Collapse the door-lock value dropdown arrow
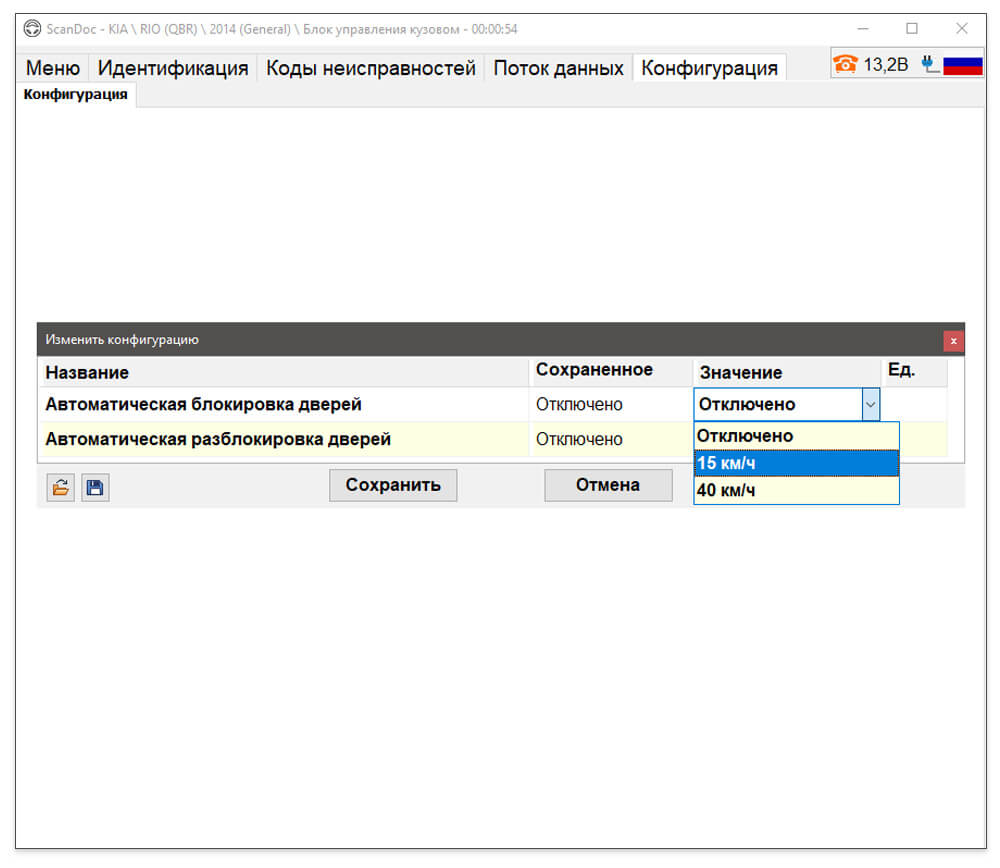 [x=871, y=404]
